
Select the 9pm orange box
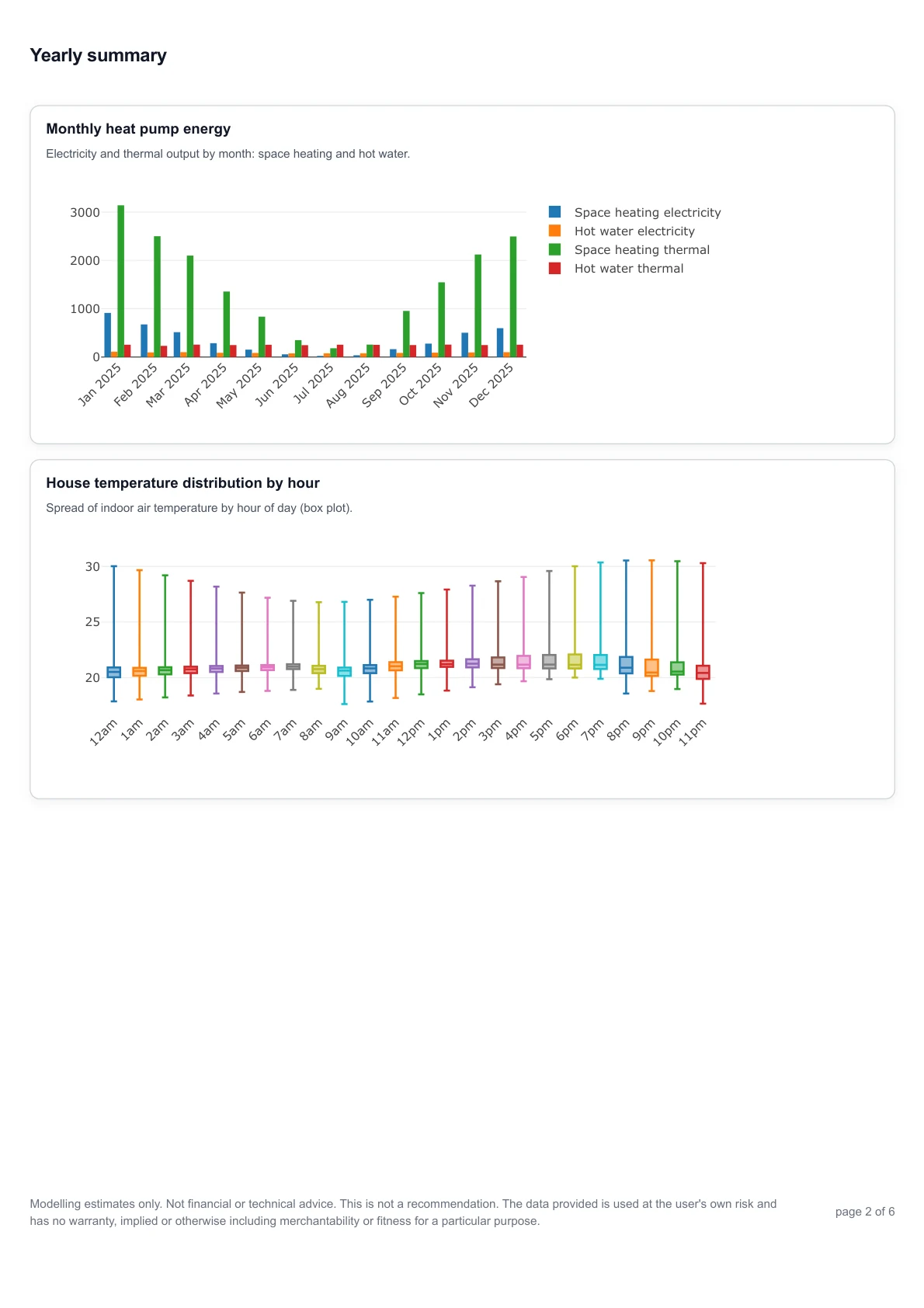point(652,668)
